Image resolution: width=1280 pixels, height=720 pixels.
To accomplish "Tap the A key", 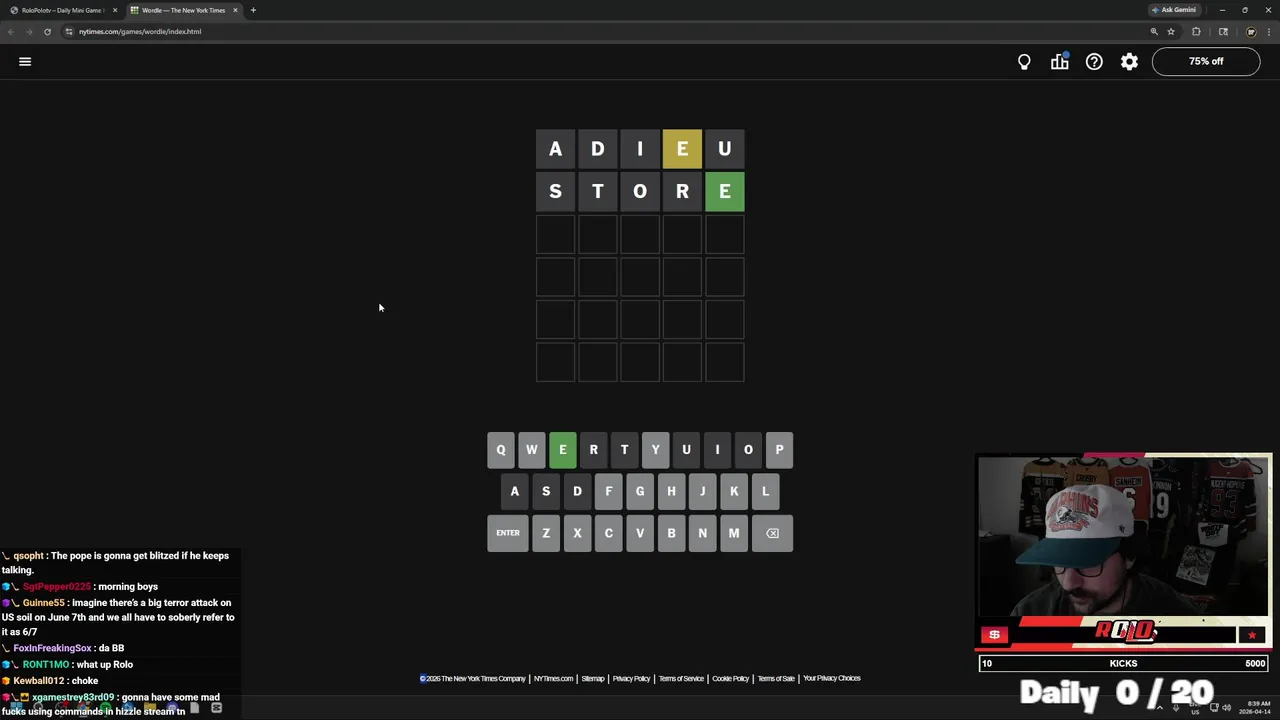I will coord(515,491).
